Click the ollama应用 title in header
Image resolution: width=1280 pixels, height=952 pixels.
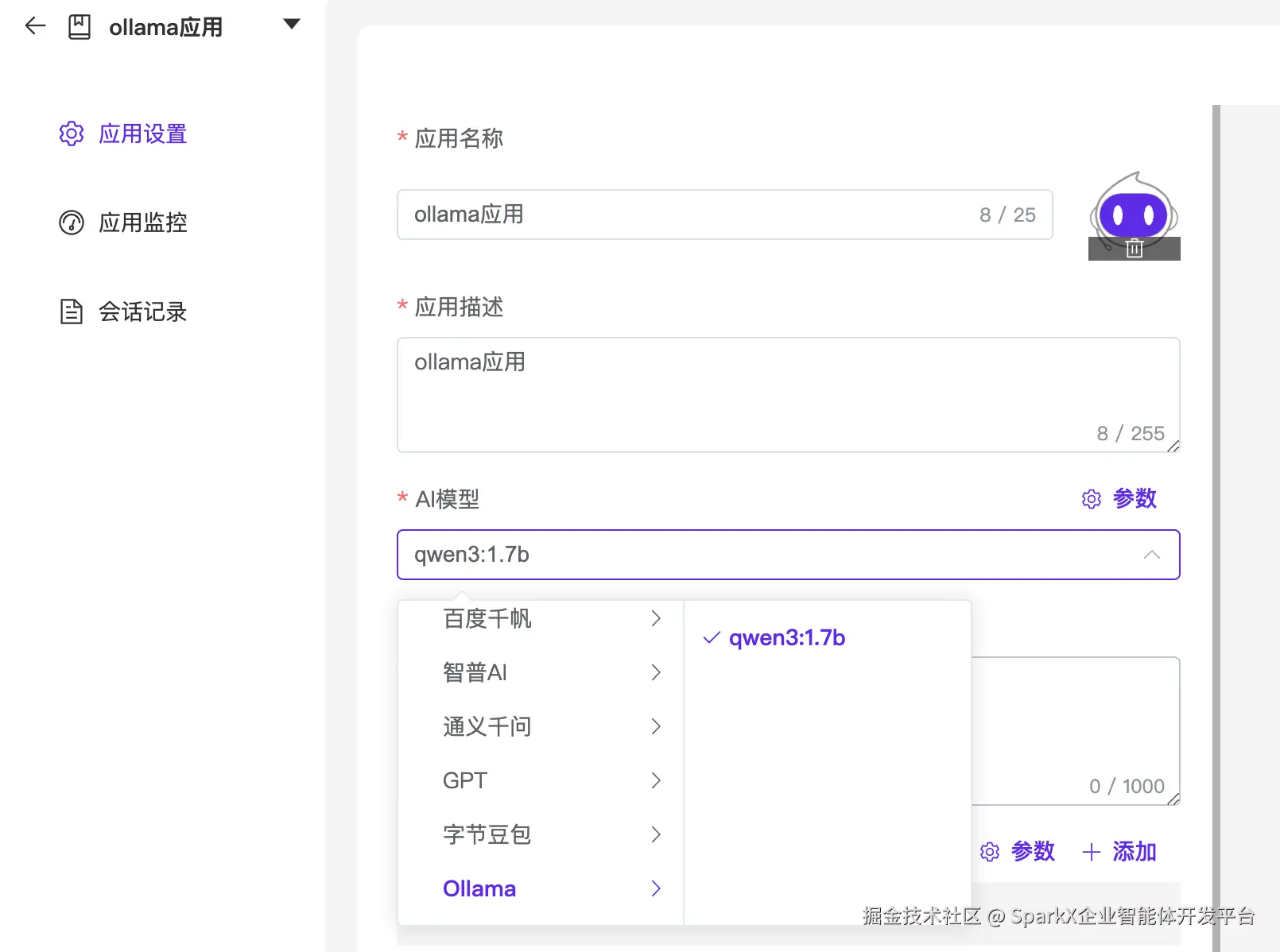point(165,27)
